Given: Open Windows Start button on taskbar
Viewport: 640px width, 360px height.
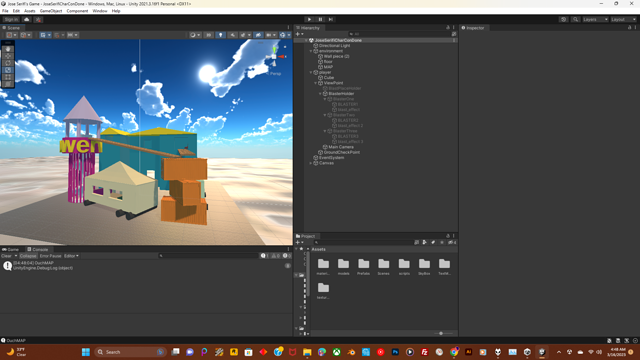Looking at the screenshot, I should [x=86, y=352].
